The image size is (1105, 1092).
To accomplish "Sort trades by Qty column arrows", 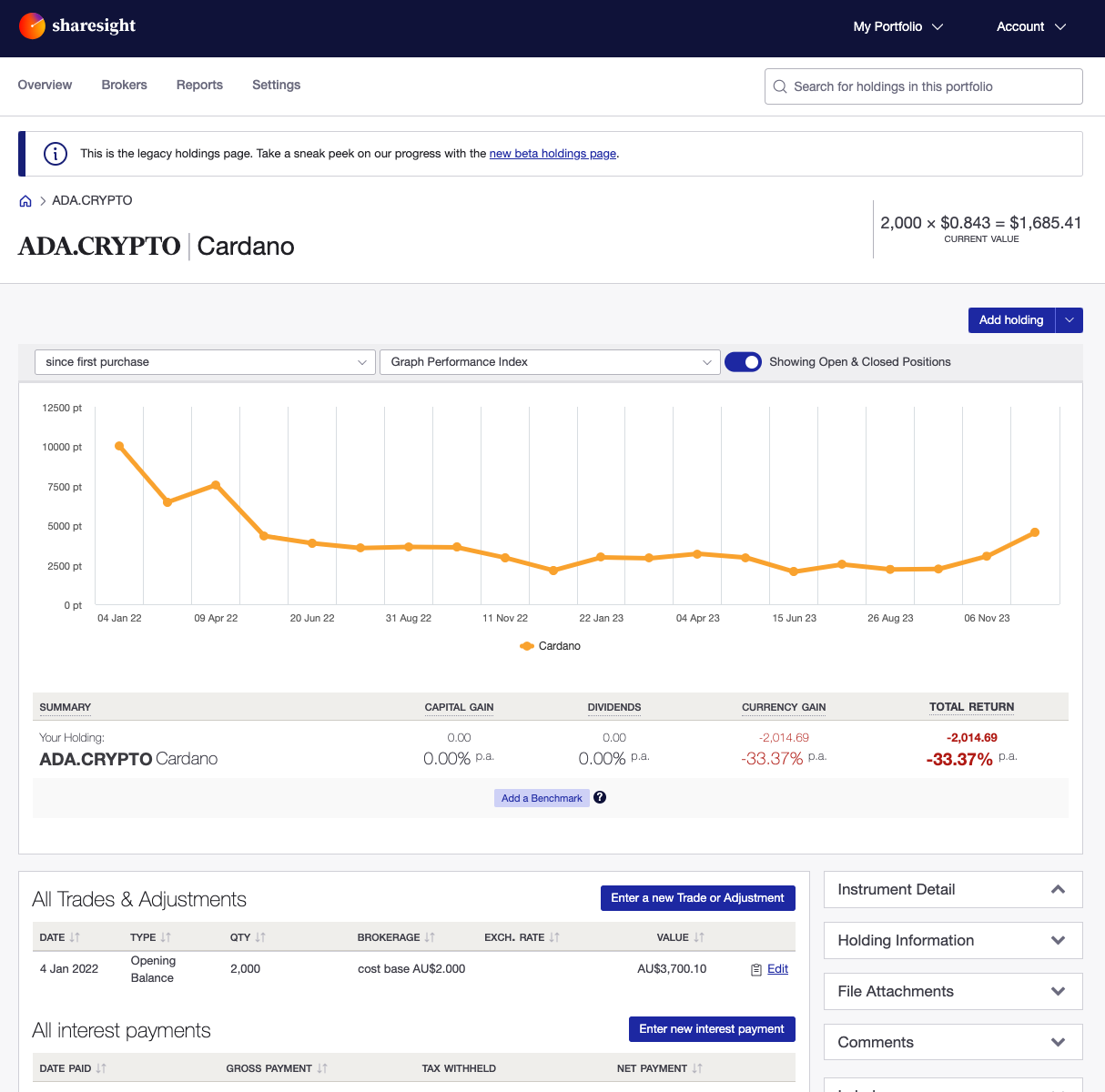I will click(260, 937).
